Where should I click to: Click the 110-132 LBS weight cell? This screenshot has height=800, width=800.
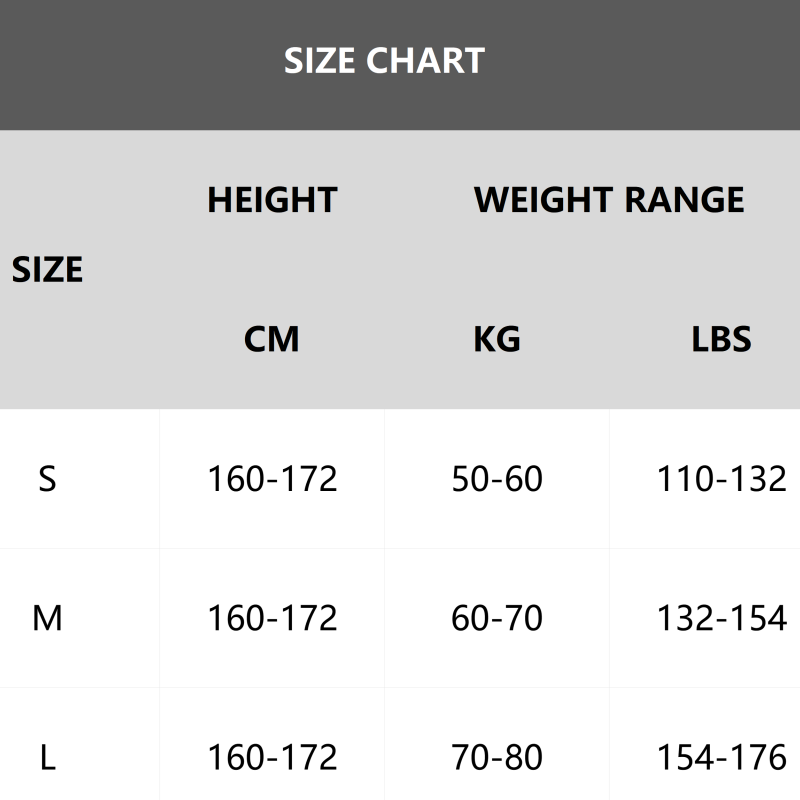(721, 479)
